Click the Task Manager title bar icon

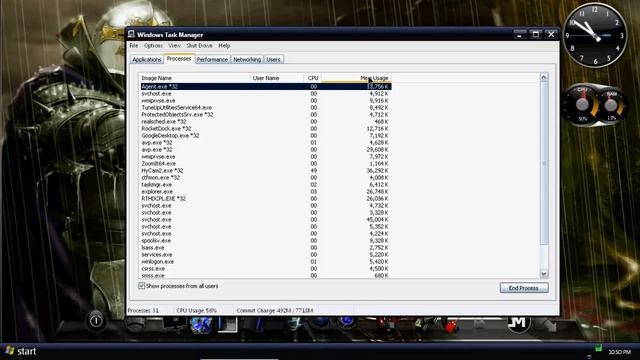pyautogui.click(x=131, y=34)
